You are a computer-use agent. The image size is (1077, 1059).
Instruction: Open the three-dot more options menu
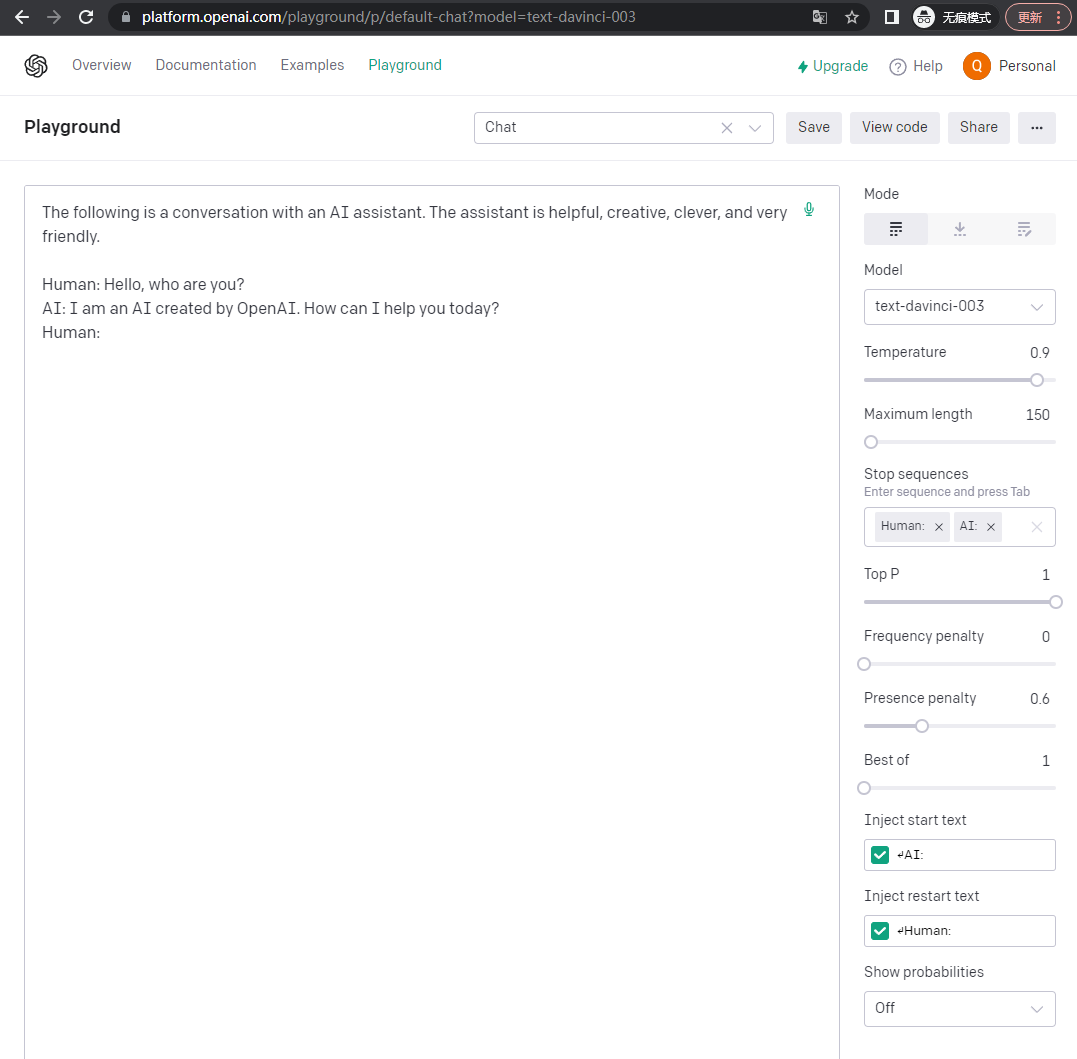pos(1036,128)
